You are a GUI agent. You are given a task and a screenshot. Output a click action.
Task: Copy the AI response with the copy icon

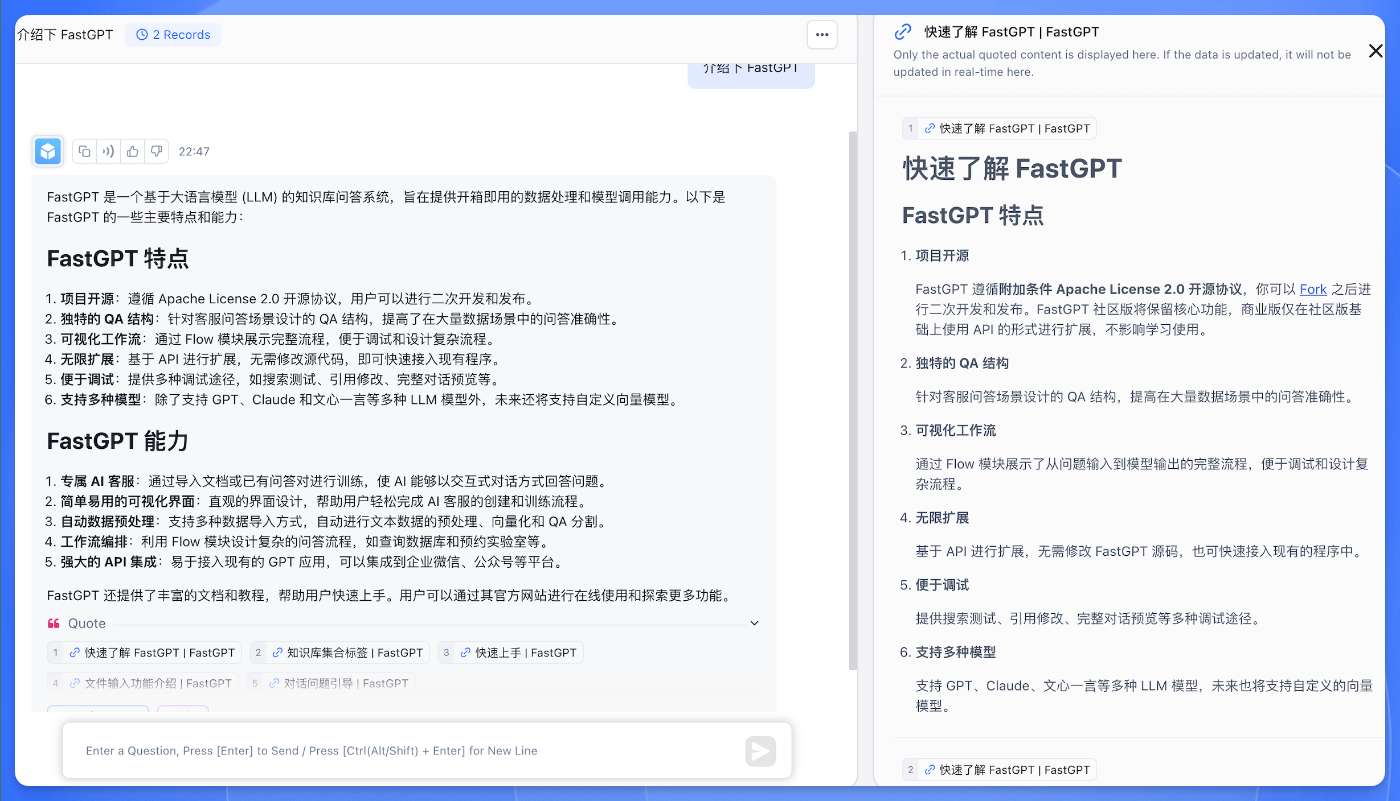coord(85,151)
